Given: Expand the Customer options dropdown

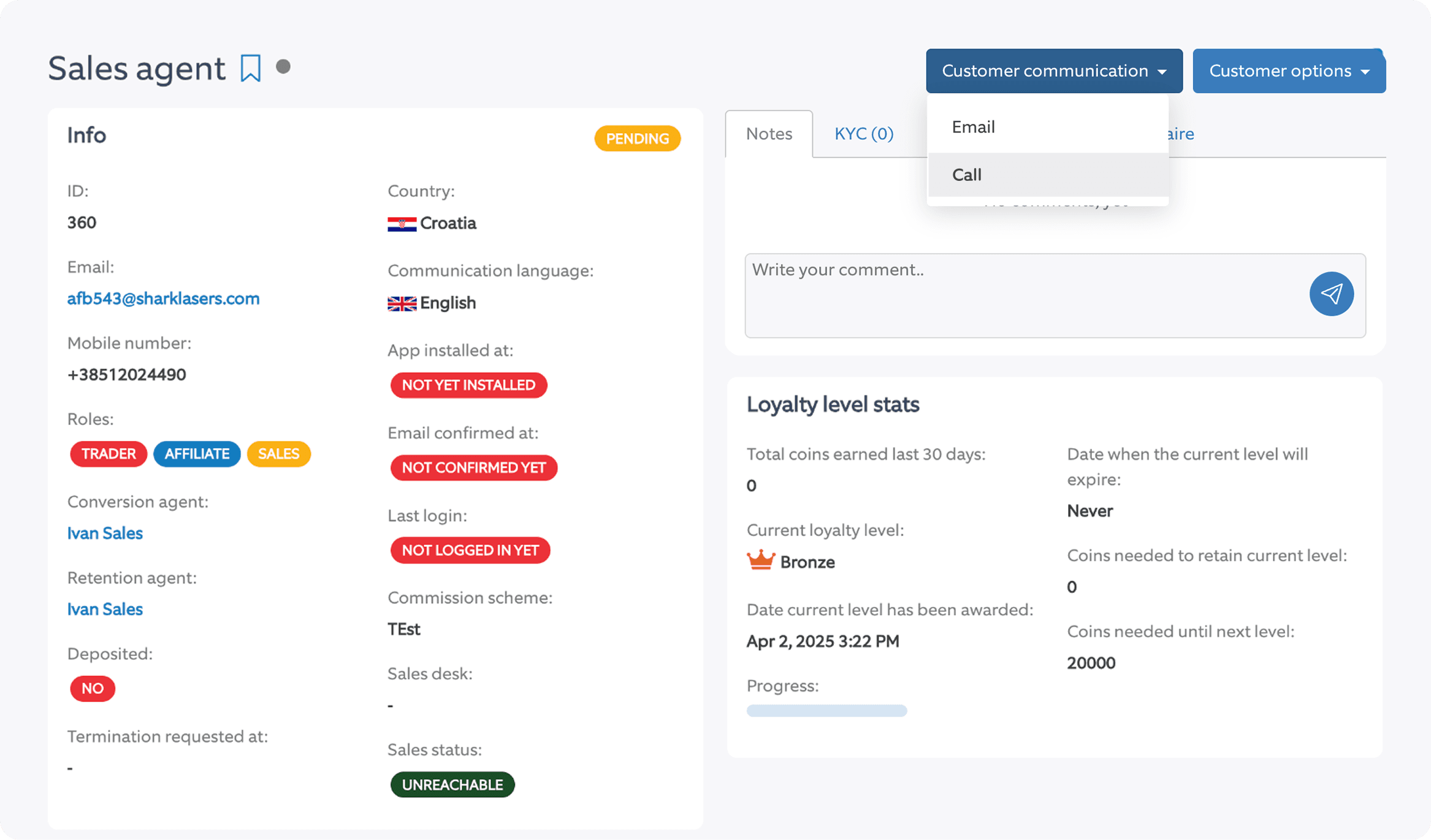Looking at the screenshot, I should click(1288, 71).
